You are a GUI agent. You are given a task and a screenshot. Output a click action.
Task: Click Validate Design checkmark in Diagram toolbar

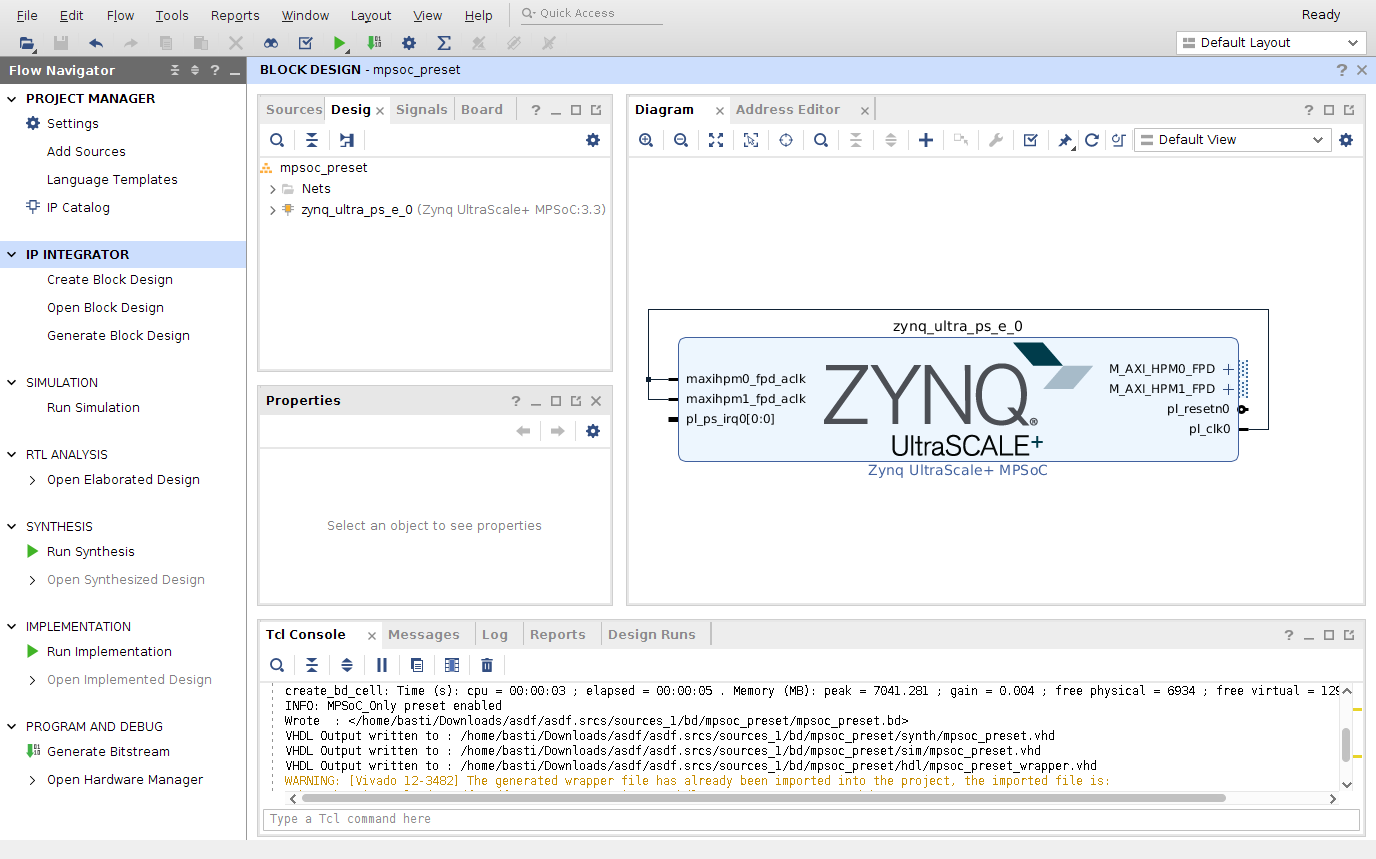(x=1031, y=140)
